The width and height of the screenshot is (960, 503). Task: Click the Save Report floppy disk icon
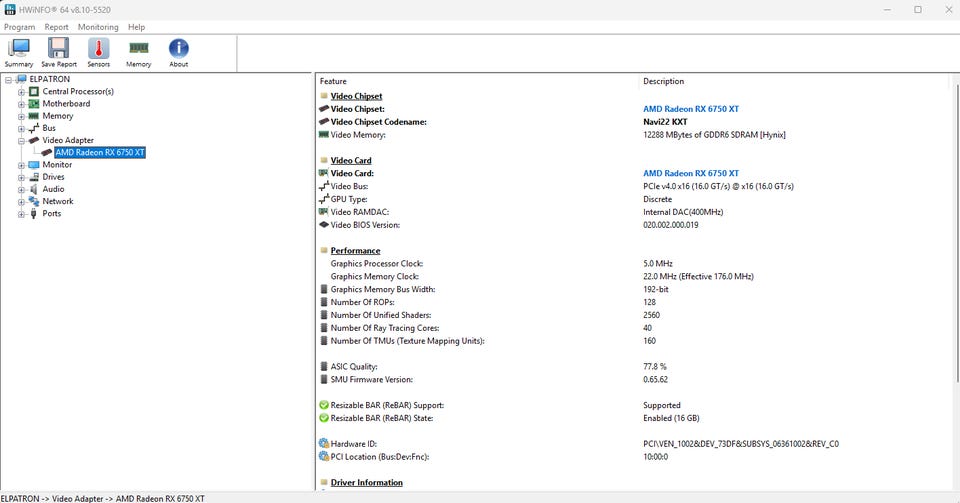(58, 51)
